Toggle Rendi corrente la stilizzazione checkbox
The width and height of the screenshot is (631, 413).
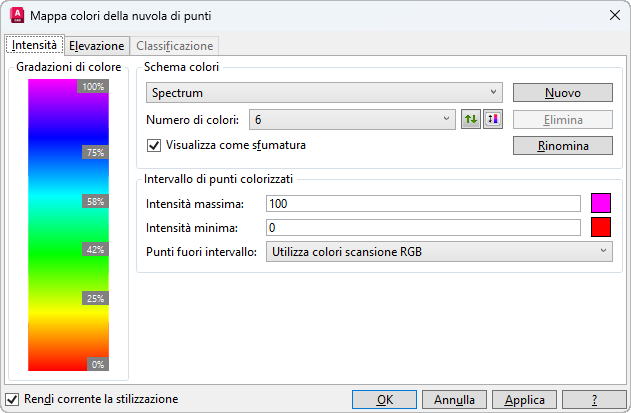pos(12,398)
